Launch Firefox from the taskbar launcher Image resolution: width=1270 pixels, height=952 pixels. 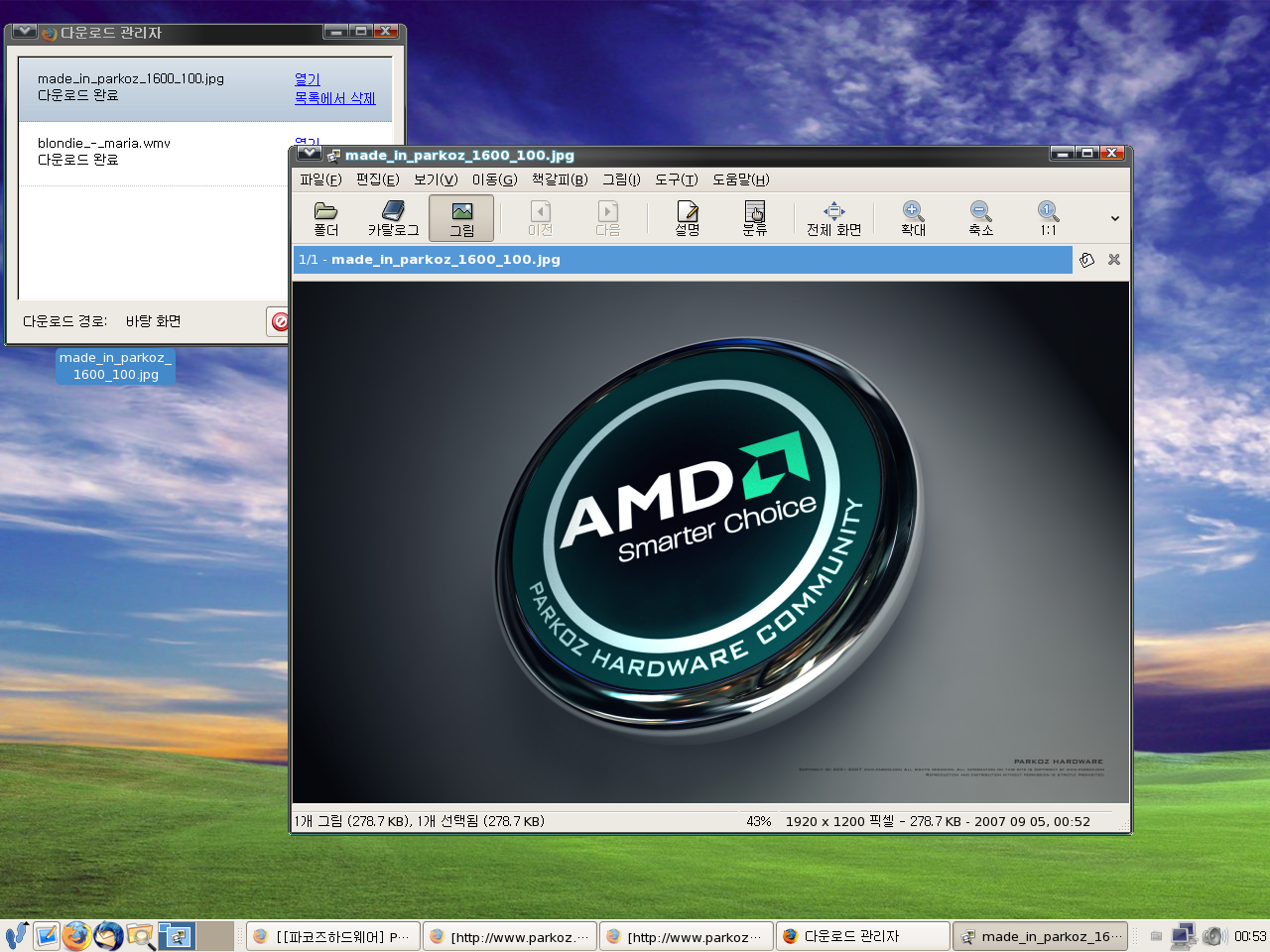(x=76, y=935)
